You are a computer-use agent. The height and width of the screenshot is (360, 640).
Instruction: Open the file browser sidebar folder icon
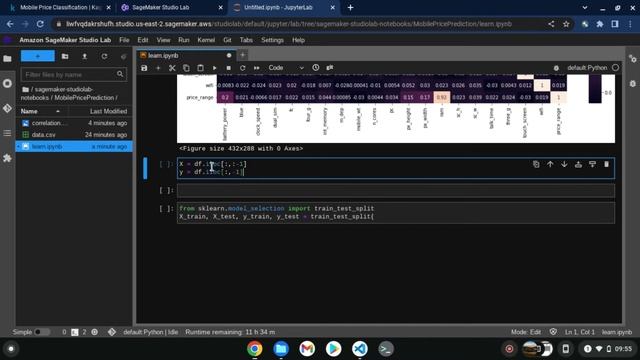[x=7, y=59]
